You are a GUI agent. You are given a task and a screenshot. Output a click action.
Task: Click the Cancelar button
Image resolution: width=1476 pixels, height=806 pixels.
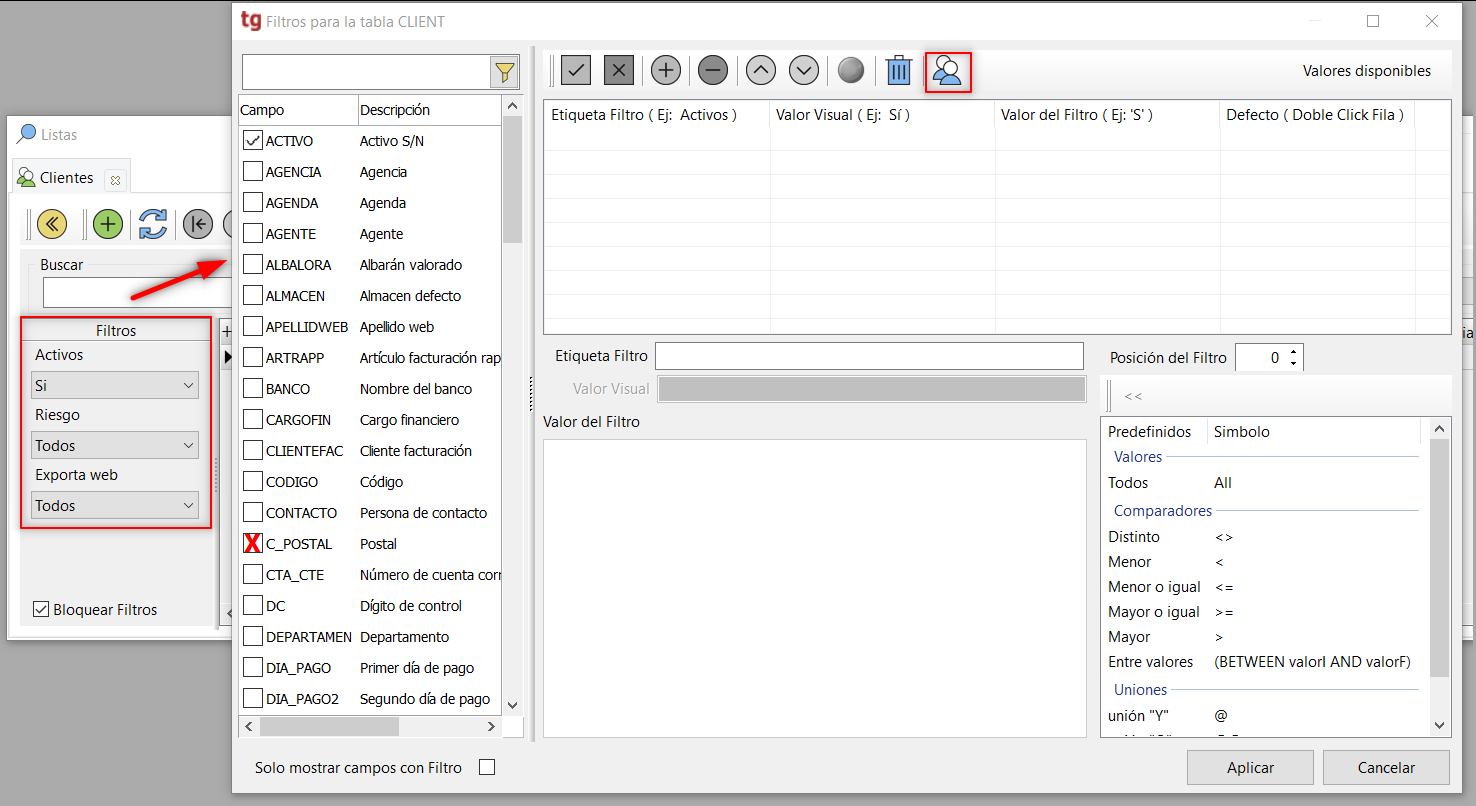pyautogui.click(x=1386, y=768)
